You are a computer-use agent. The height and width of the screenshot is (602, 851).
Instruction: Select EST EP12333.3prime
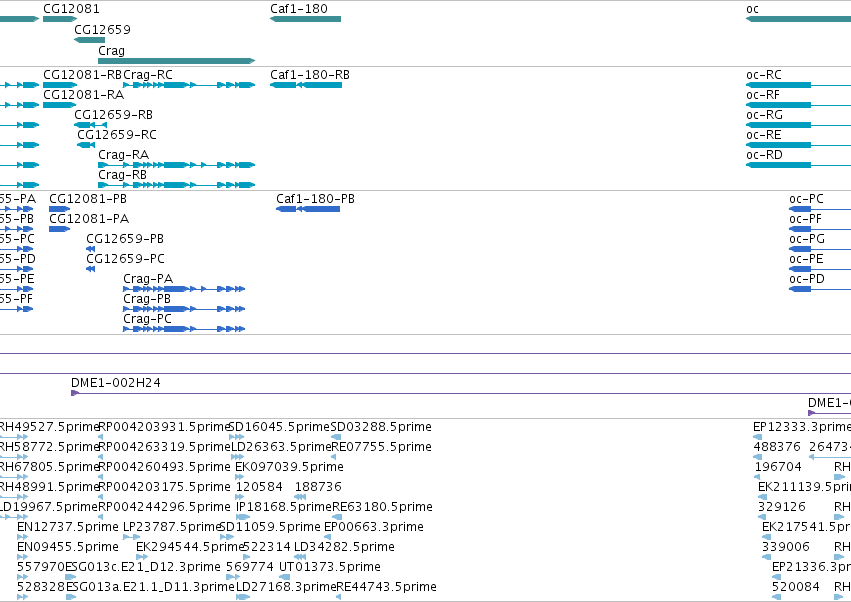(758, 437)
